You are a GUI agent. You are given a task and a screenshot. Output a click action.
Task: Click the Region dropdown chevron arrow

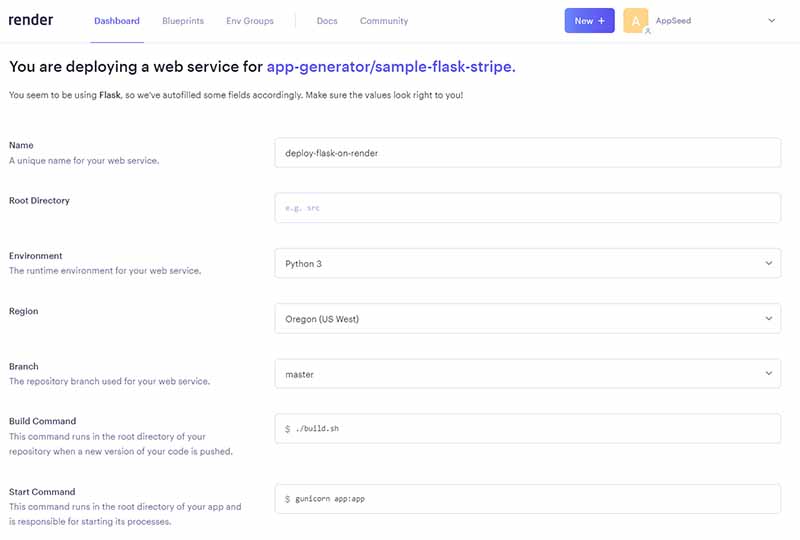[x=769, y=319]
